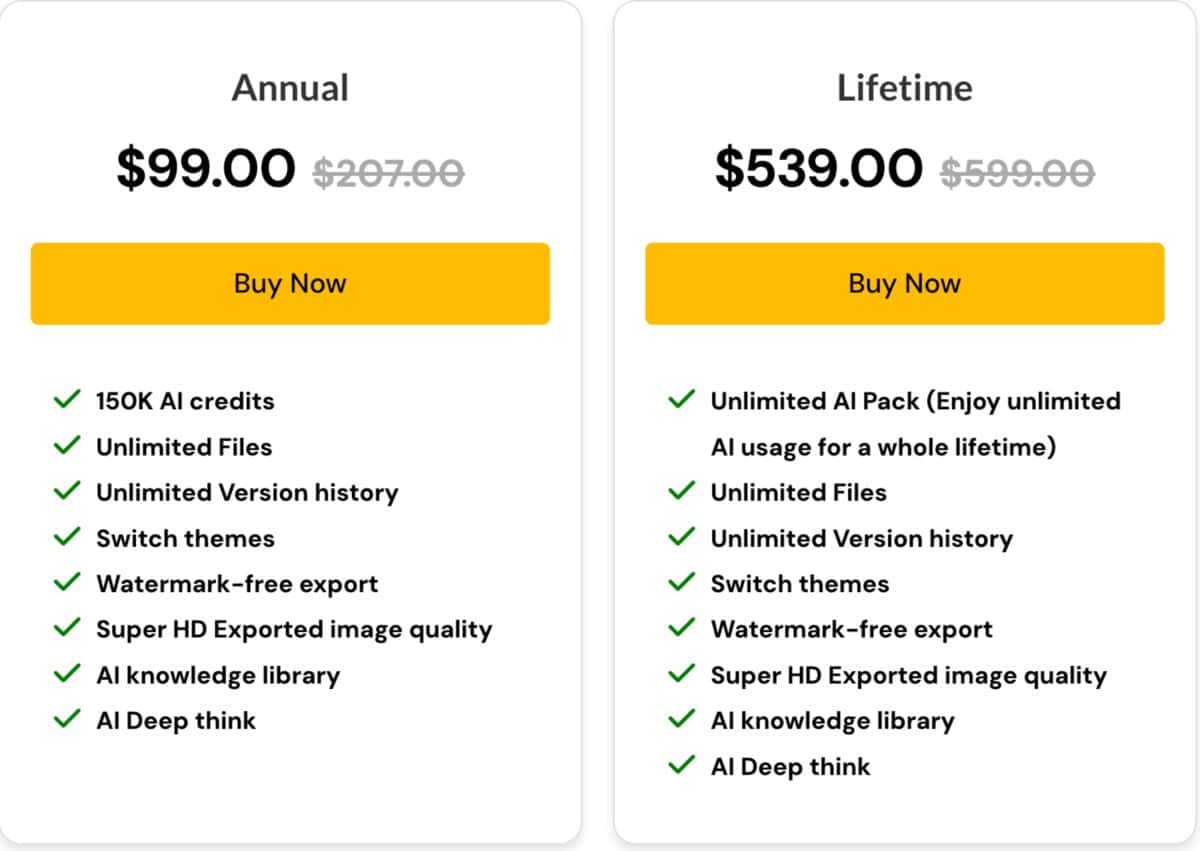This screenshot has height=851, width=1200.
Task: Click checkmark beside 150K AI credits
Action: [67, 400]
